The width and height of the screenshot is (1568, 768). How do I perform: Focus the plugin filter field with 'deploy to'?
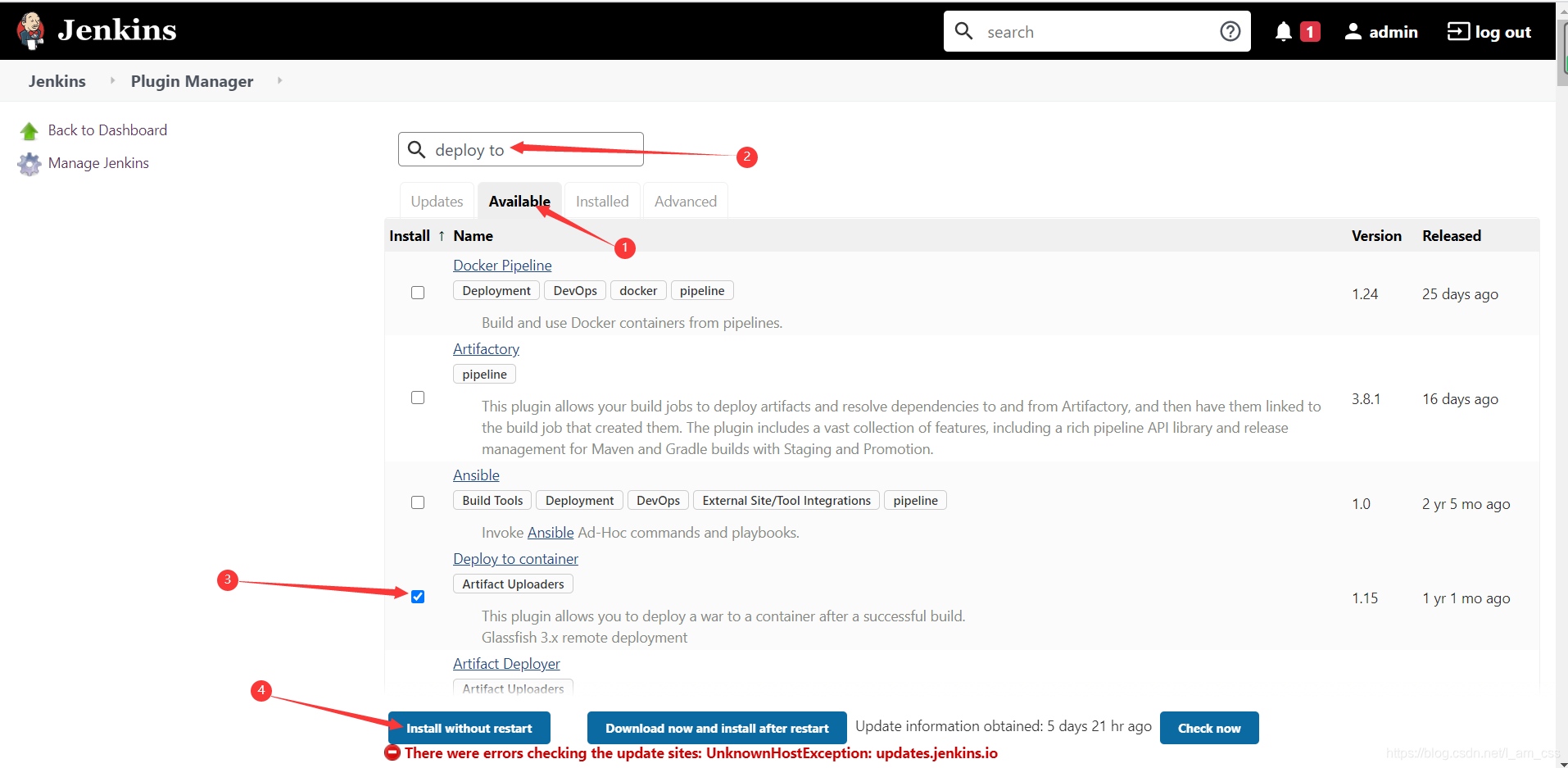click(x=521, y=149)
